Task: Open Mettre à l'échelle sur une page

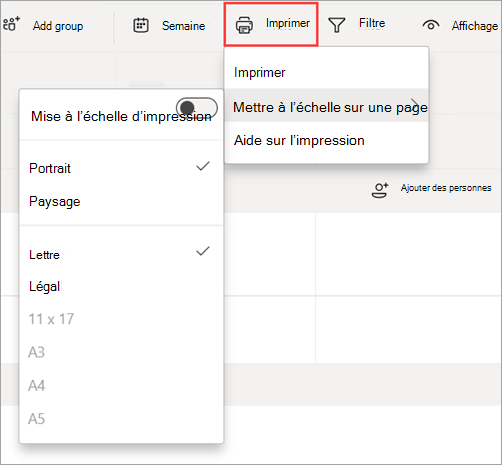Action: 326,105
